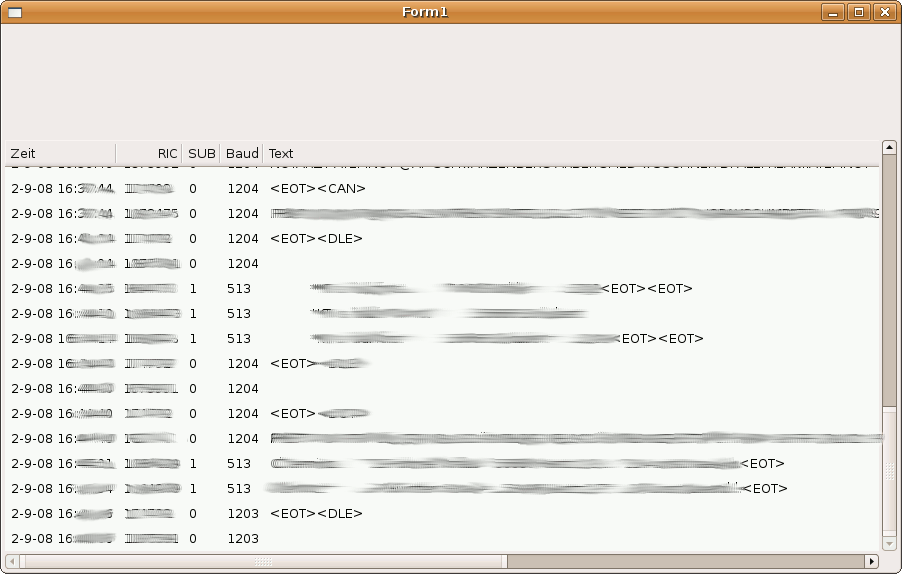The image size is (902, 574).
Task: Click the SUB column header
Action: point(201,153)
